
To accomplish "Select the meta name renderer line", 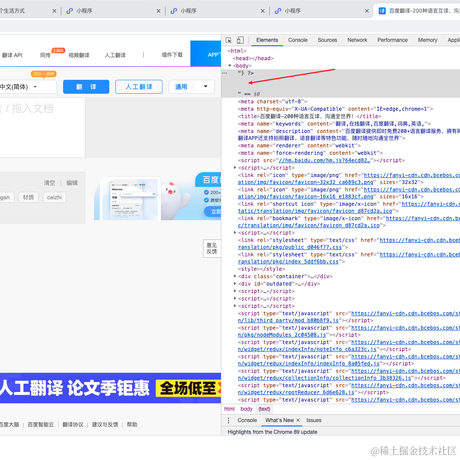I will click(x=299, y=146).
